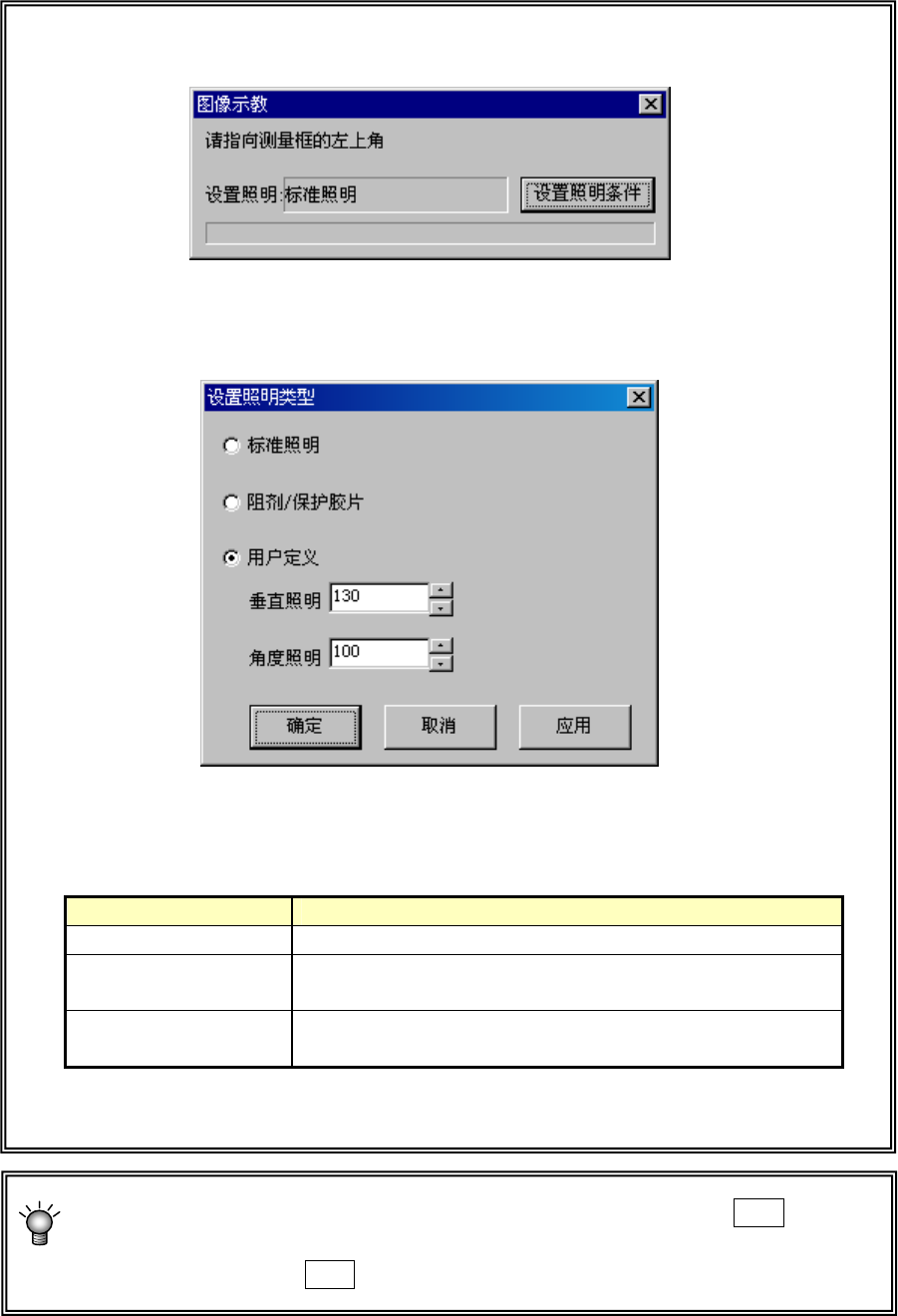Increase 角度照明 with the up arrow
This screenshot has height=1316, width=898.
(442, 646)
